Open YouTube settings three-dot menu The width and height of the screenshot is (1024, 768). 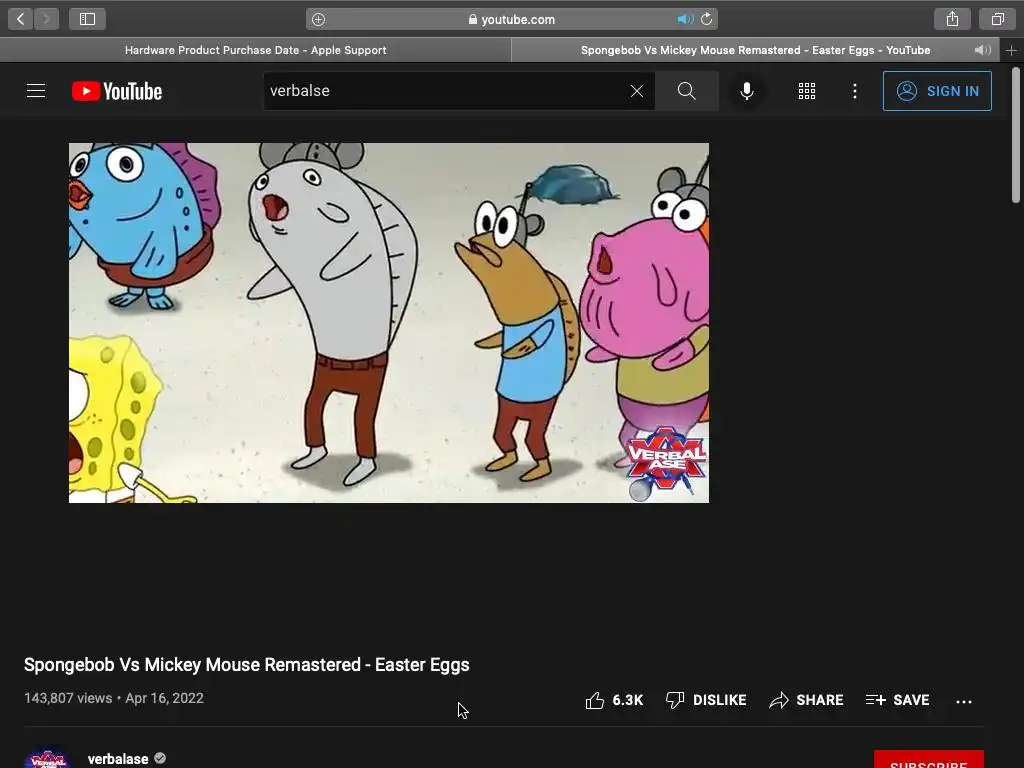tap(855, 91)
